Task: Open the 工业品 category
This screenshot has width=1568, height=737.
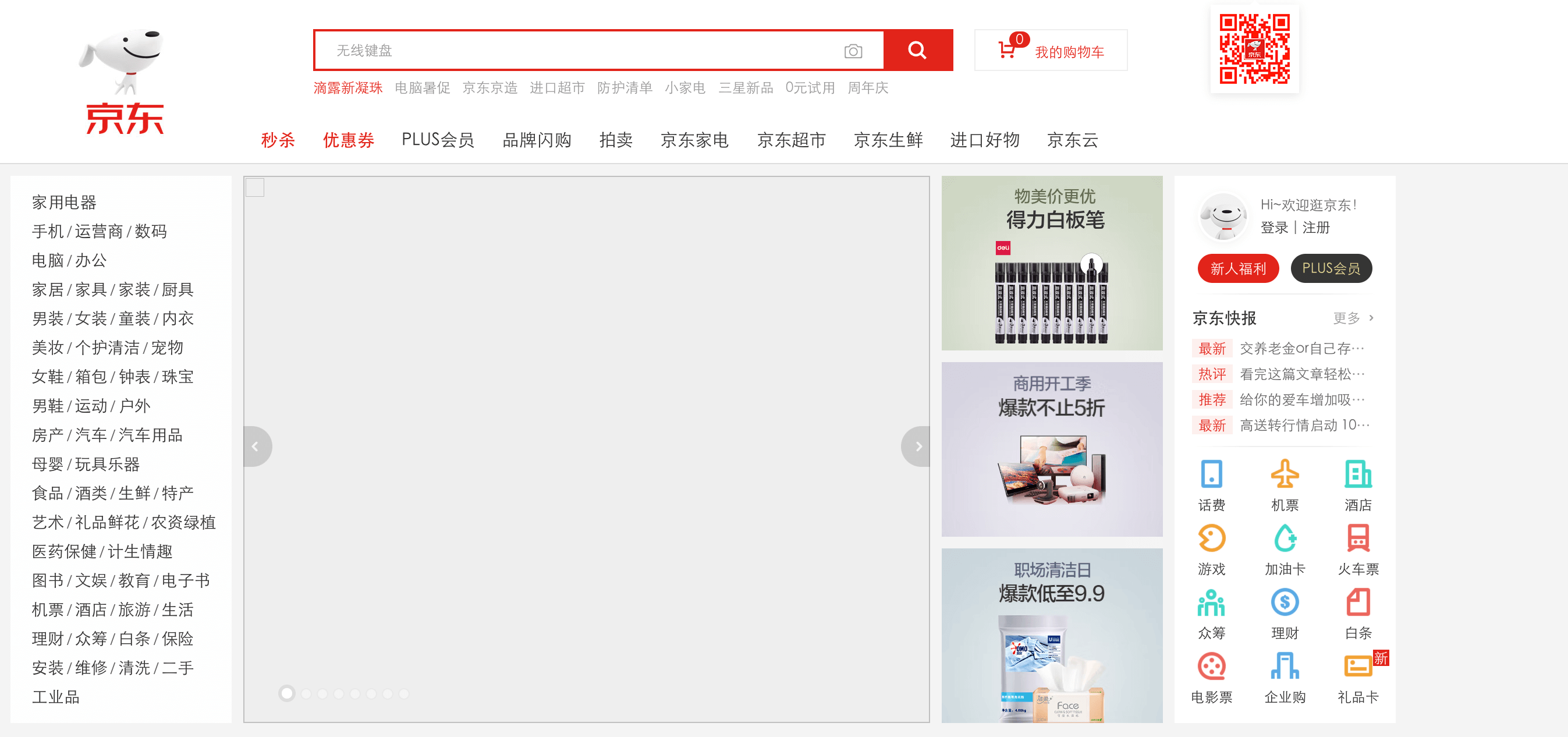Action: pos(55,697)
